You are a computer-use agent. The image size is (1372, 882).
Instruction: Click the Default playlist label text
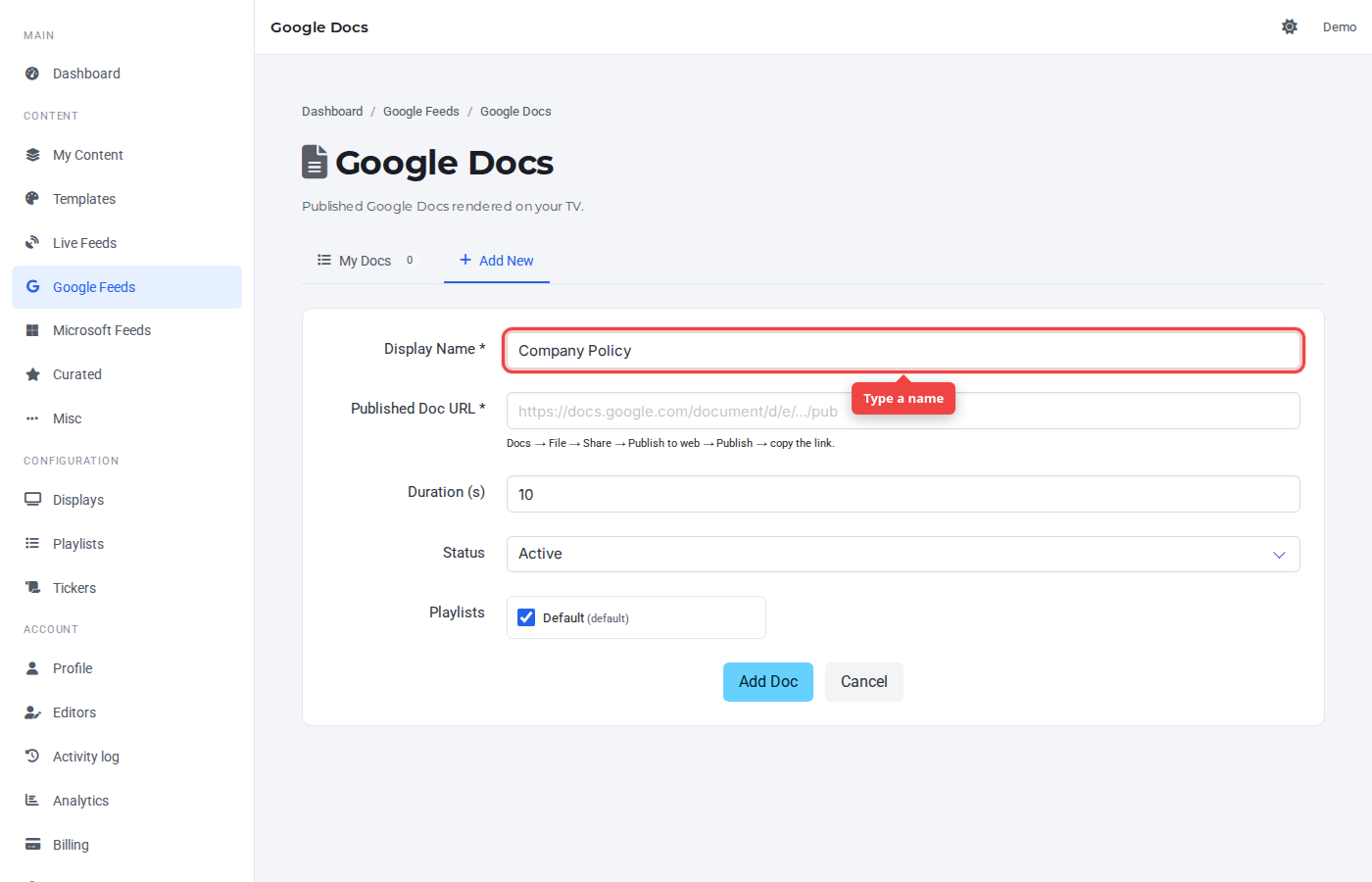[x=586, y=618]
